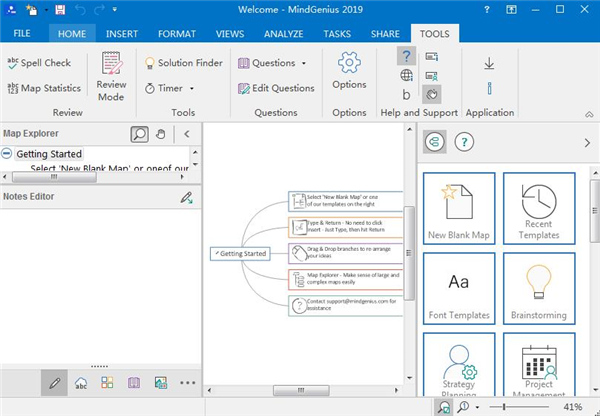Image resolution: width=600 pixels, height=416 pixels.
Task: Click the pencil Notes Editor edit icon
Action: (x=186, y=198)
